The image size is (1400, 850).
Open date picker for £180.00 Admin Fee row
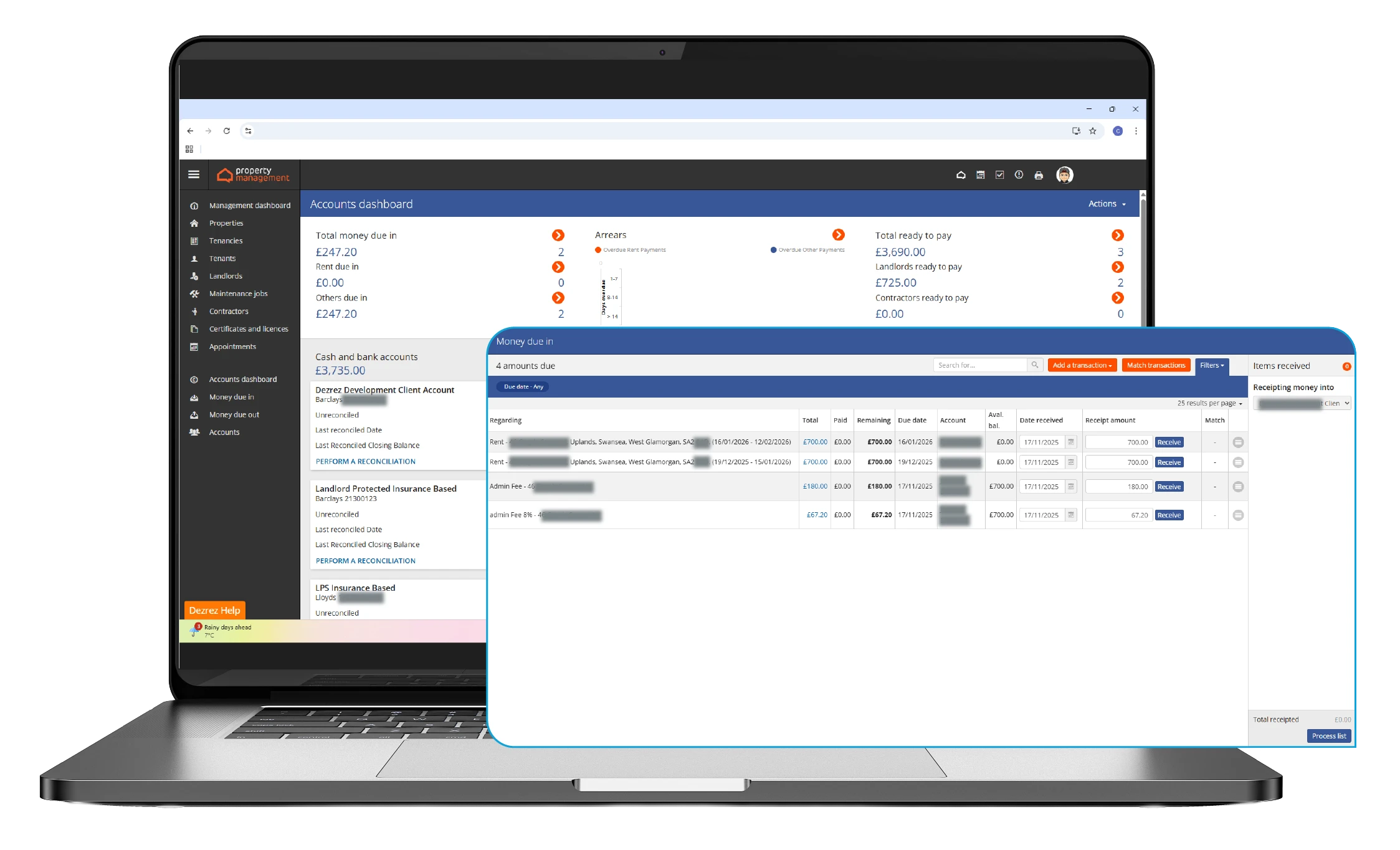[1070, 487]
